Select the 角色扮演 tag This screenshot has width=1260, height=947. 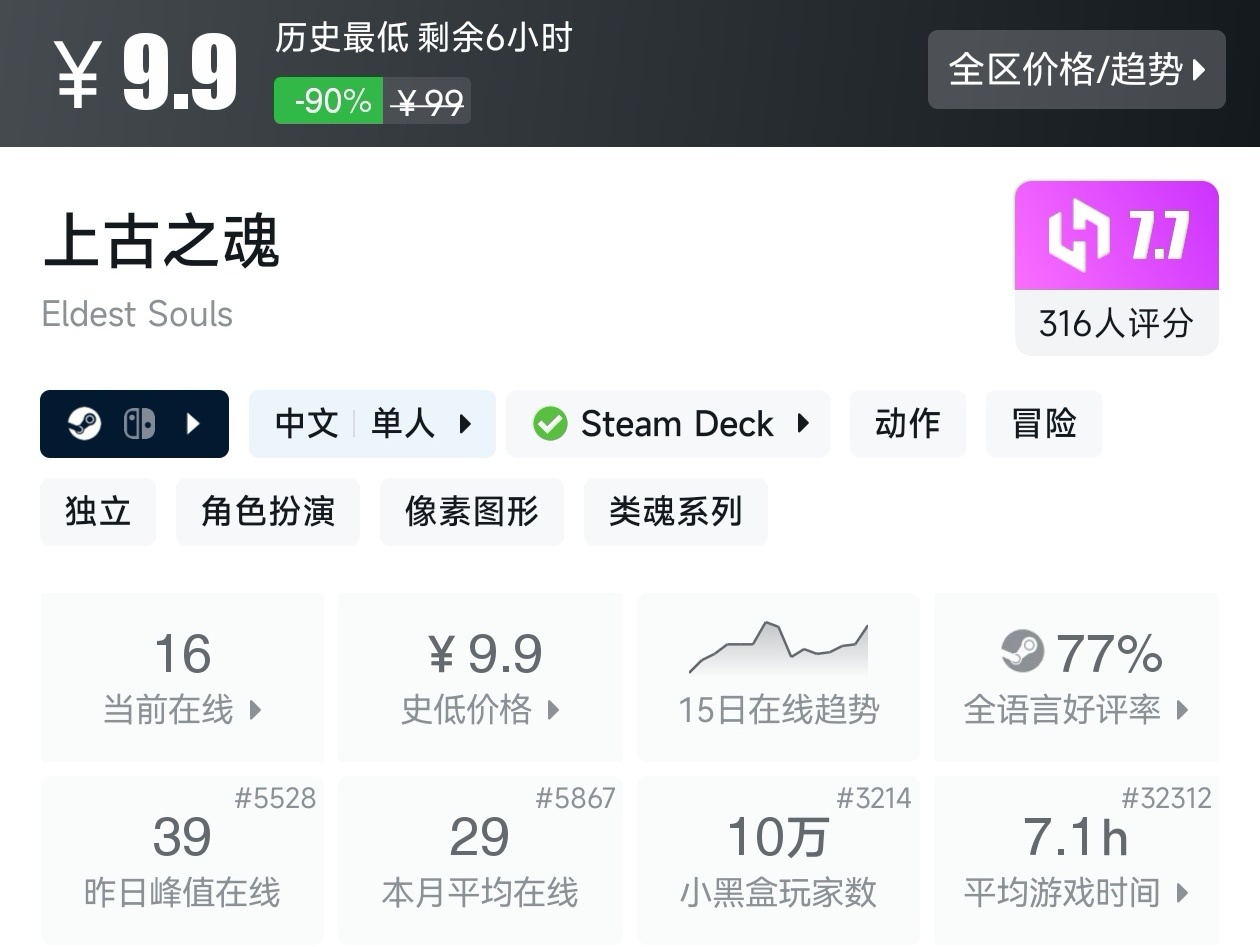click(x=267, y=512)
